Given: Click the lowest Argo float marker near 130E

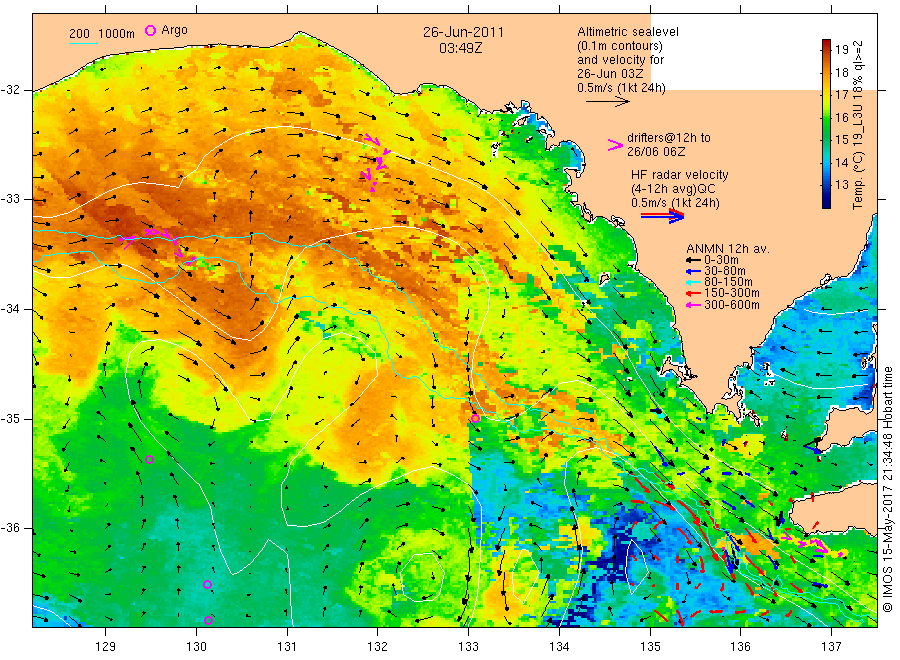Looking at the screenshot, I should (208, 620).
